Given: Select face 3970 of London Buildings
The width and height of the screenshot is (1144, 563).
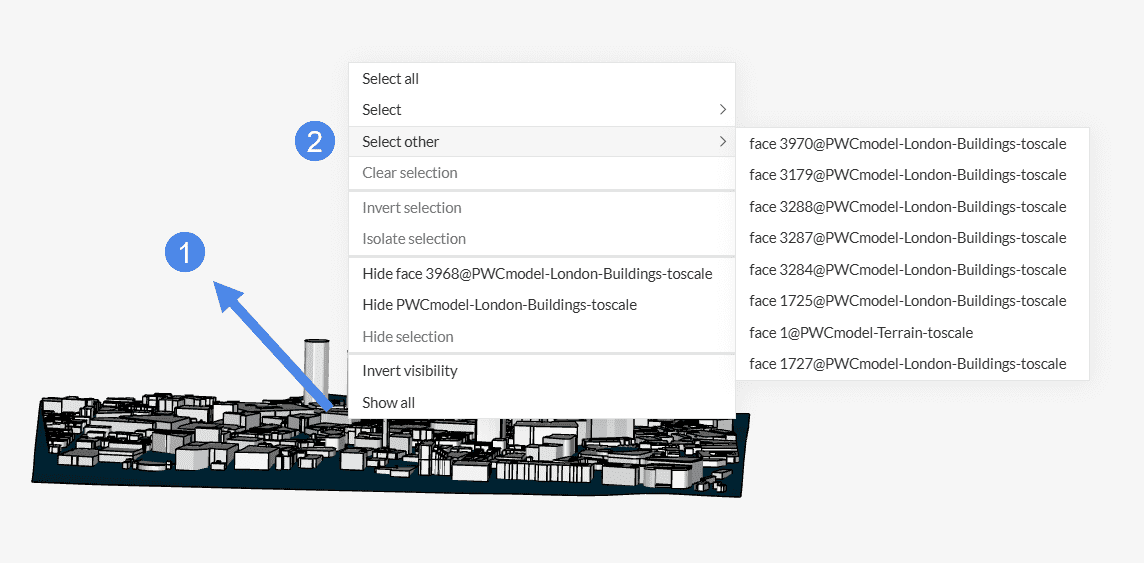Looking at the screenshot, I should pyautogui.click(x=907, y=144).
